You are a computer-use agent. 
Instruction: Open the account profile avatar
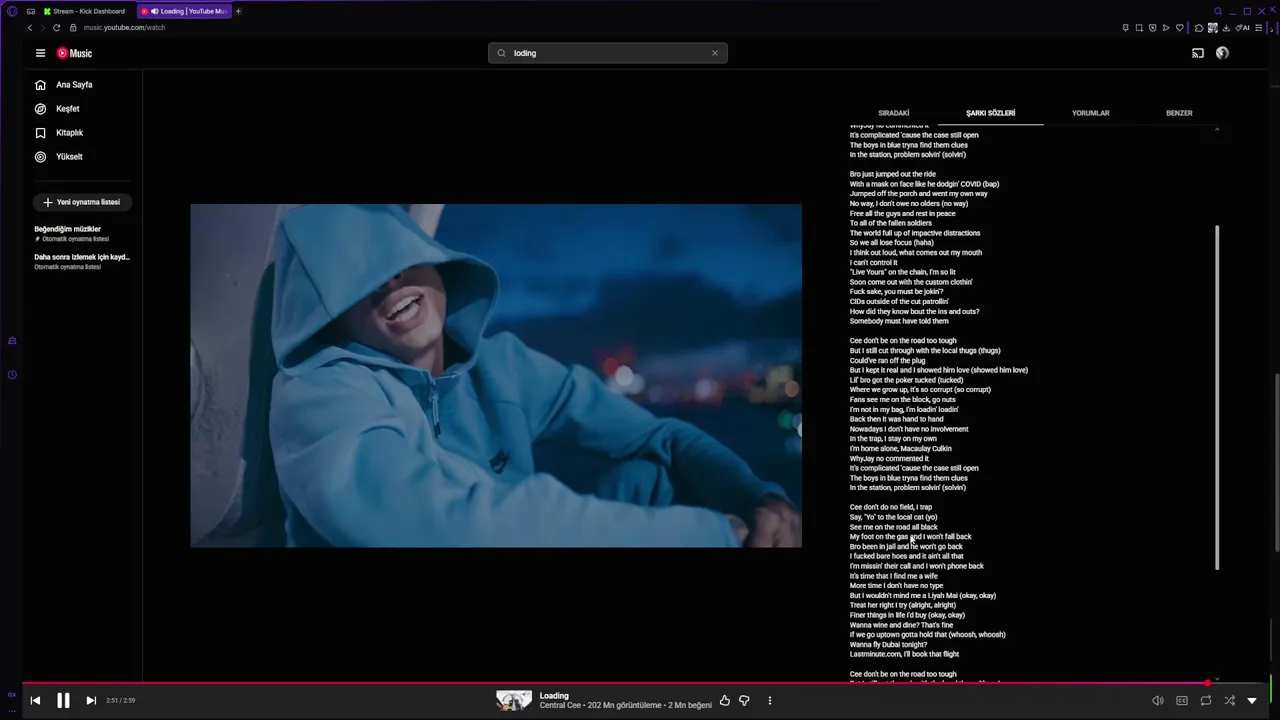point(1222,53)
